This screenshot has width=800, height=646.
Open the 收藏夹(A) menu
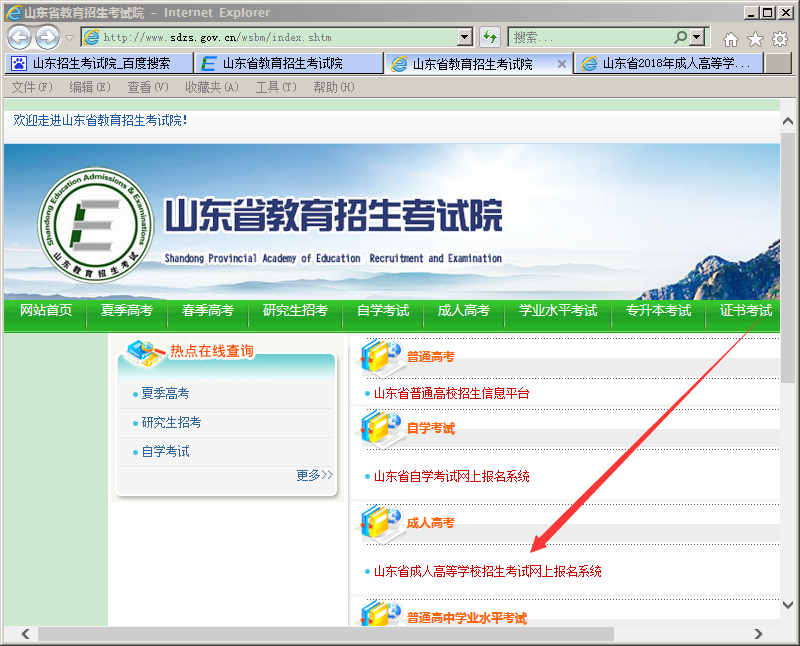coord(212,87)
